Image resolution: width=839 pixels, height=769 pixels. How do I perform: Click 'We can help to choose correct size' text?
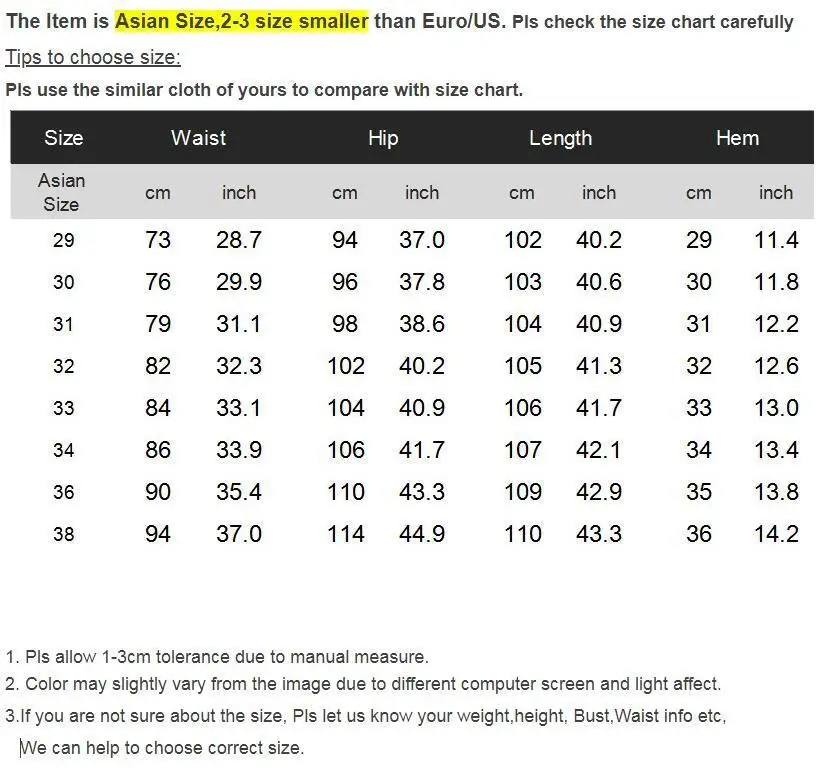(162, 748)
